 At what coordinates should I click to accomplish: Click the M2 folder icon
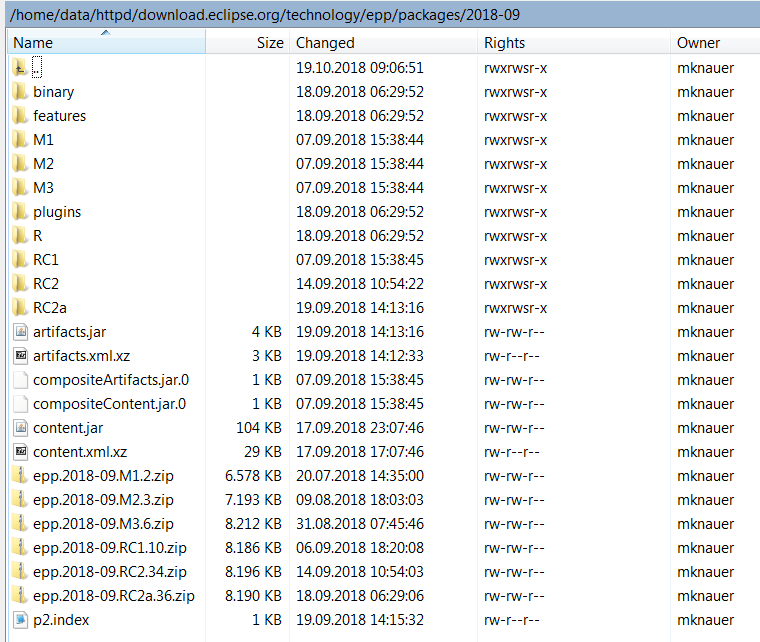(20, 163)
